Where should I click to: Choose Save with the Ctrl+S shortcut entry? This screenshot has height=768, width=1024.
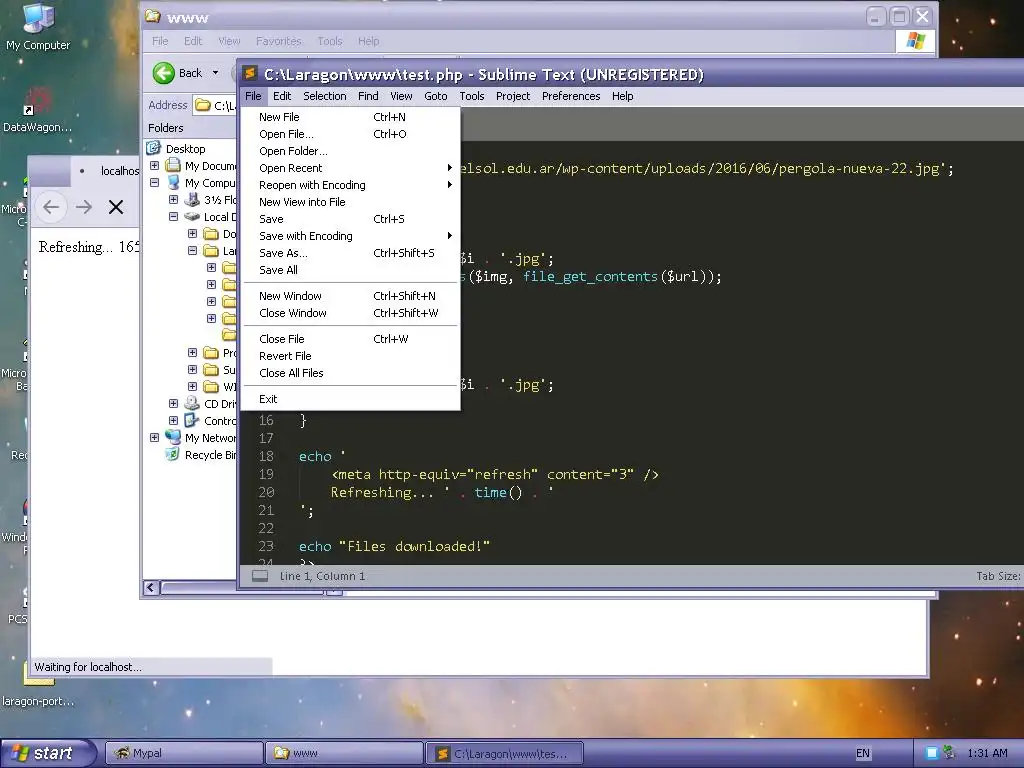click(350, 219)
